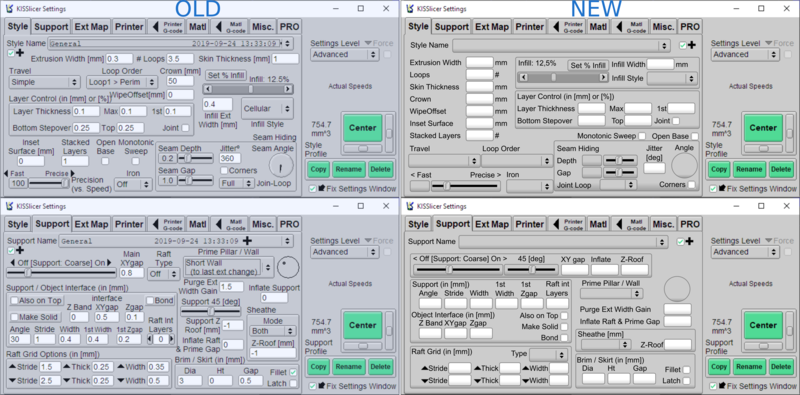Click Copy button in NEW Support window
Screen dimensions: 800x395
719,366
